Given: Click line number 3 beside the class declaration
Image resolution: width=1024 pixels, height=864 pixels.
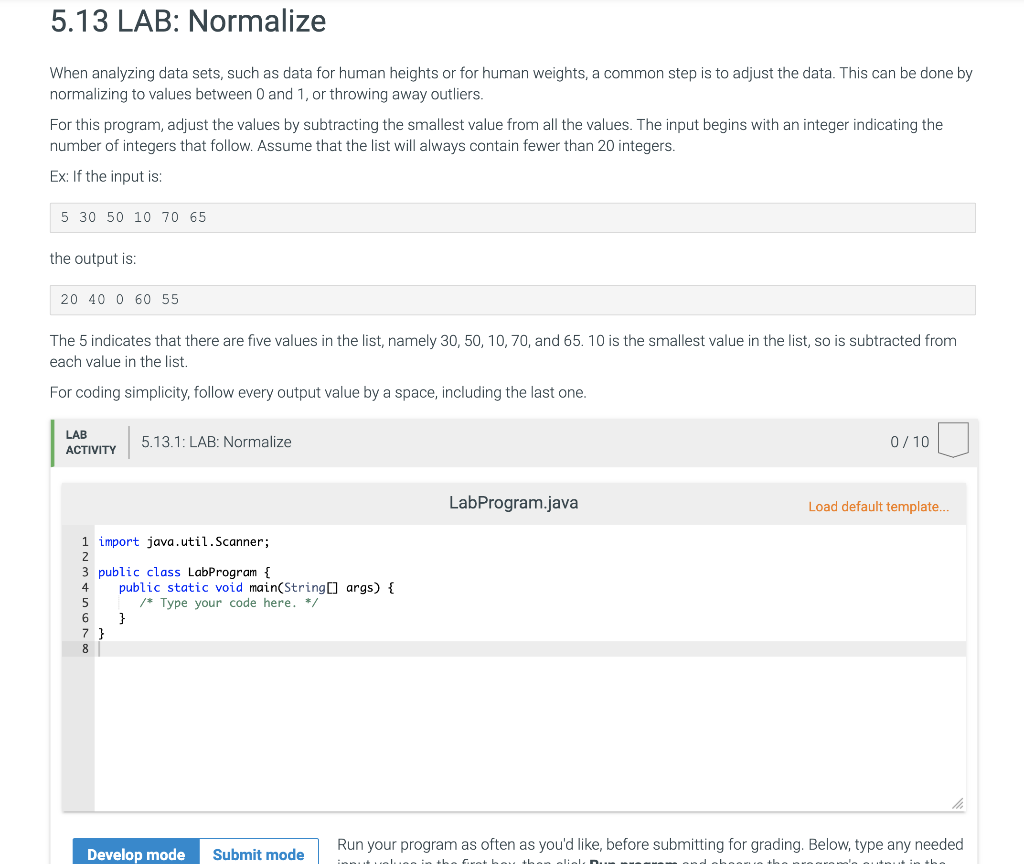Looking at the screenshot, I should [85, 572].
